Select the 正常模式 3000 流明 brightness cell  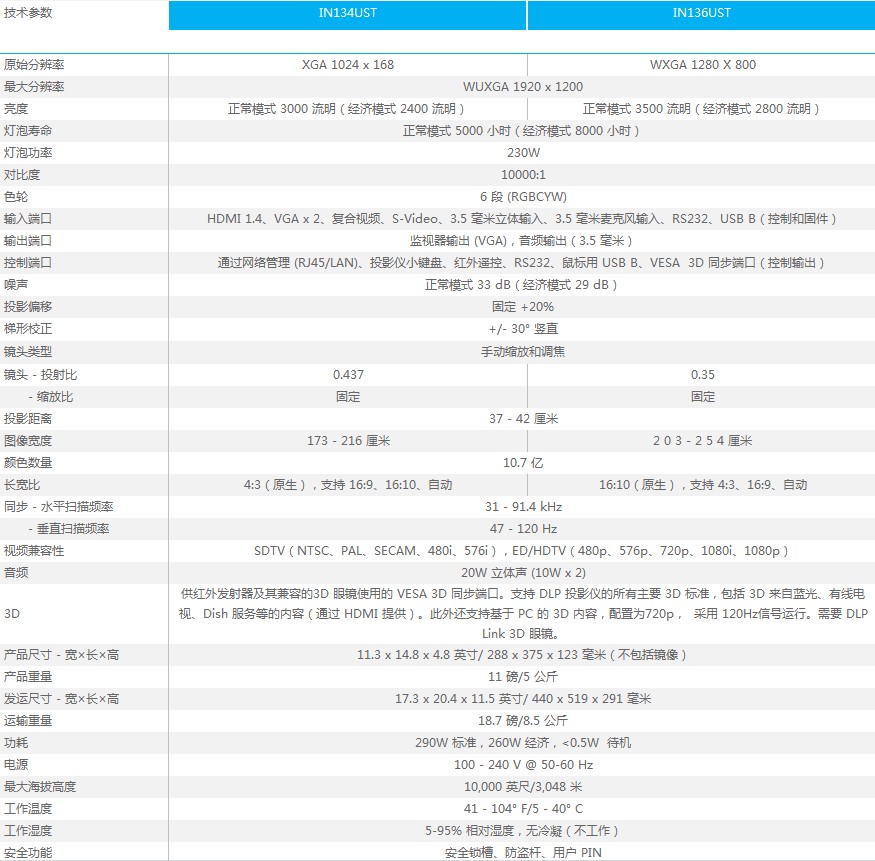(346, 109)
